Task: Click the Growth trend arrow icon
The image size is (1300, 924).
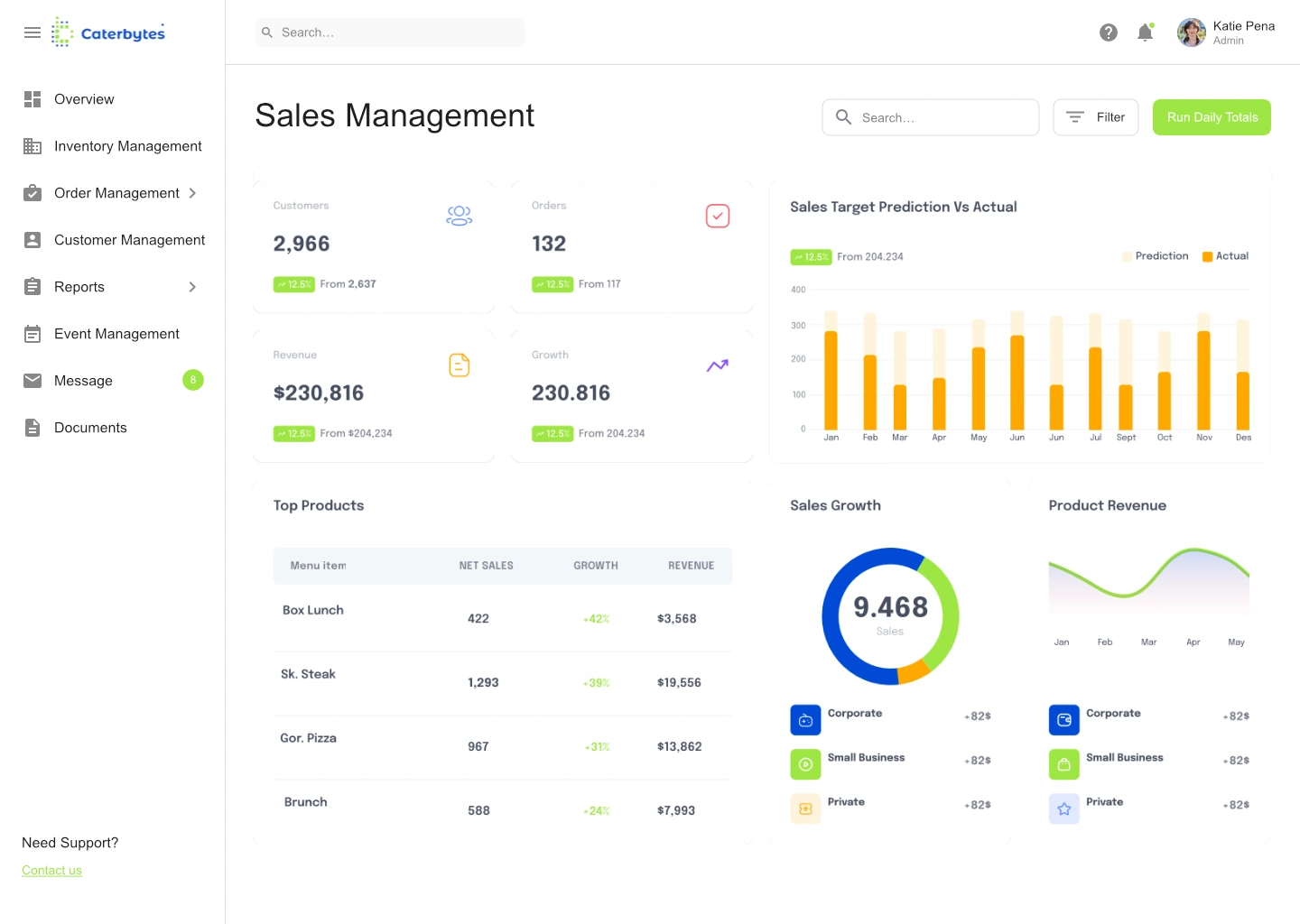Action: 717,365
